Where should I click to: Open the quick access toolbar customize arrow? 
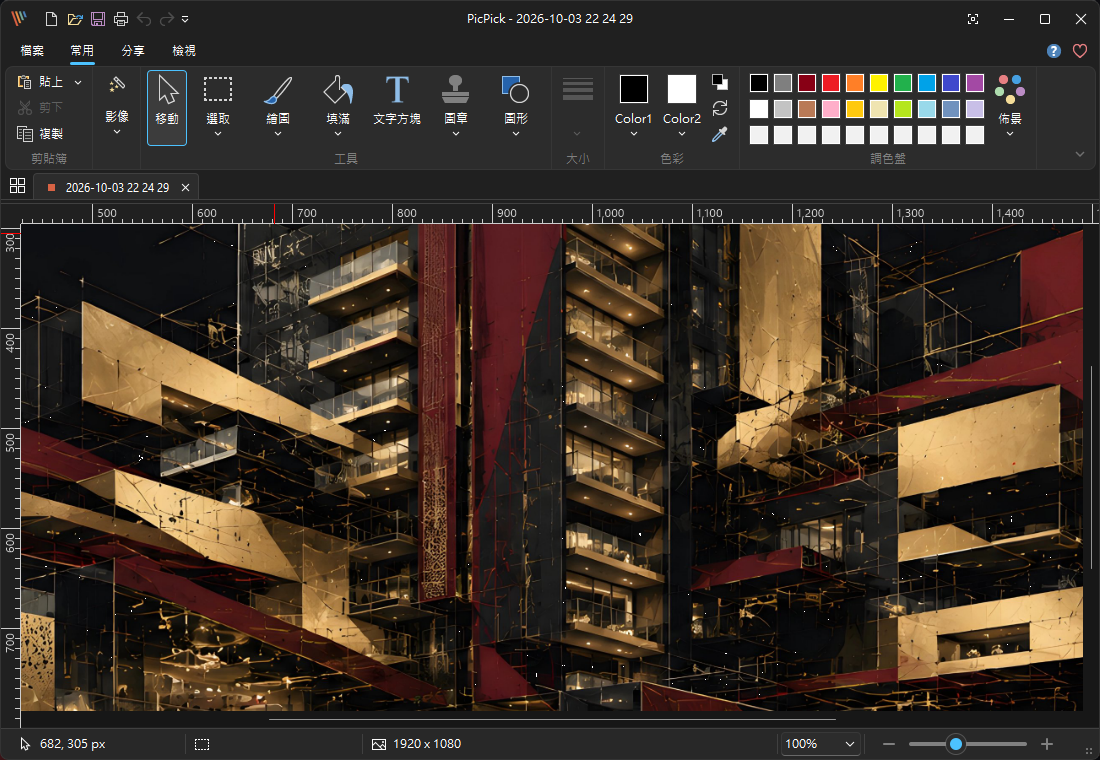tap(185, 19)
